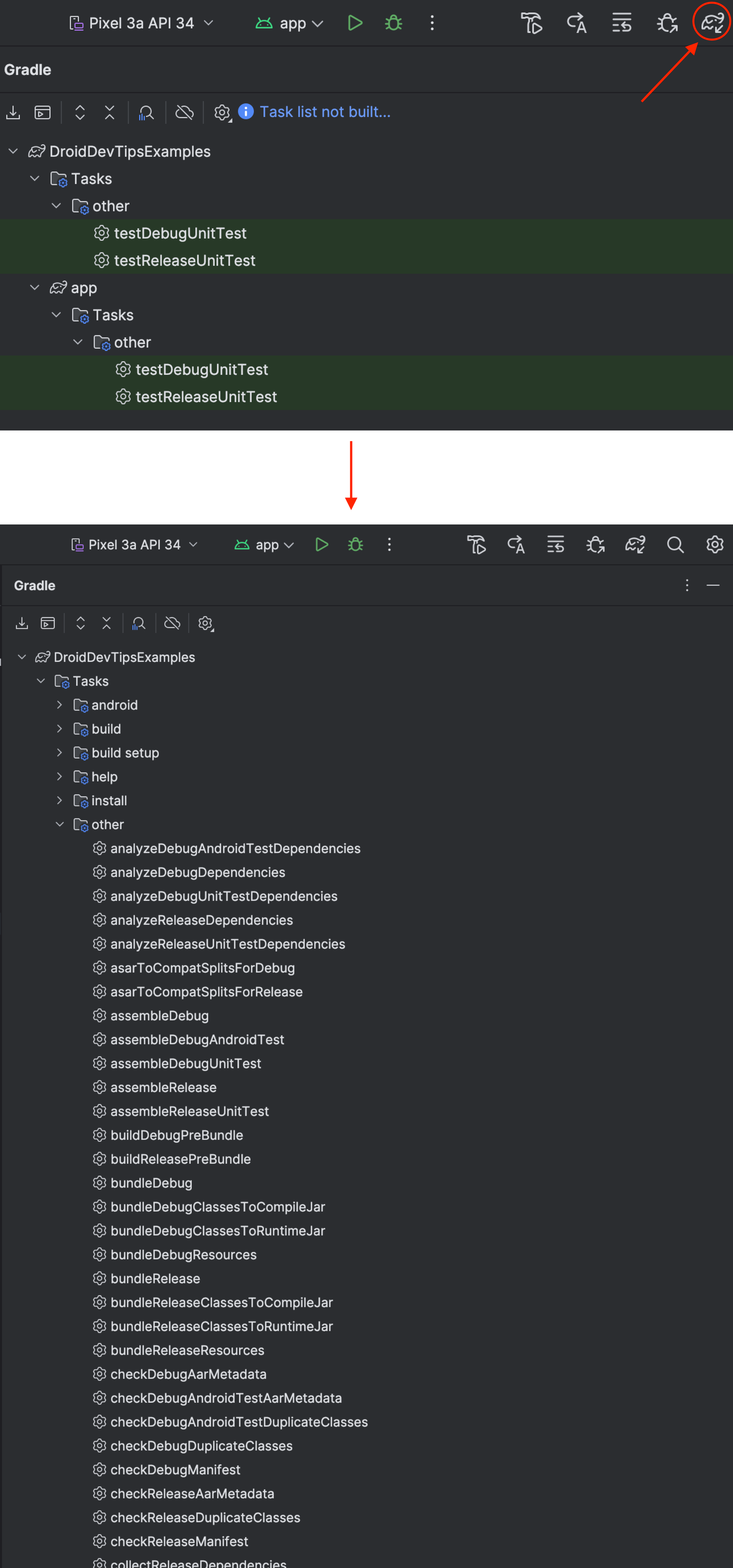
Task: Collapse DroidDevTipsExamples node in lower tree
Action: (x=22, y=657)
